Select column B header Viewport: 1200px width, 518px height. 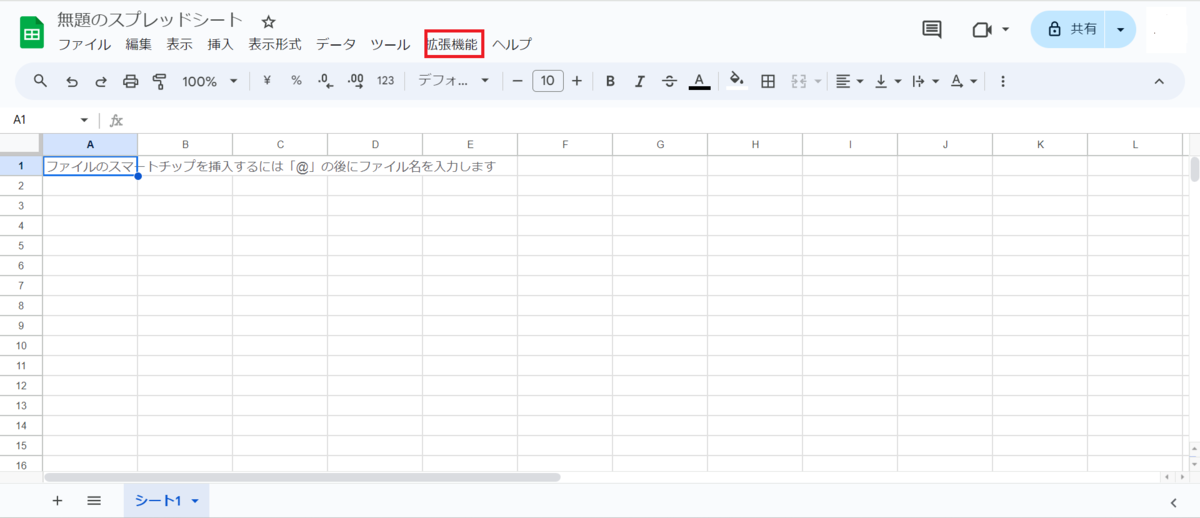tap(185, 145)
